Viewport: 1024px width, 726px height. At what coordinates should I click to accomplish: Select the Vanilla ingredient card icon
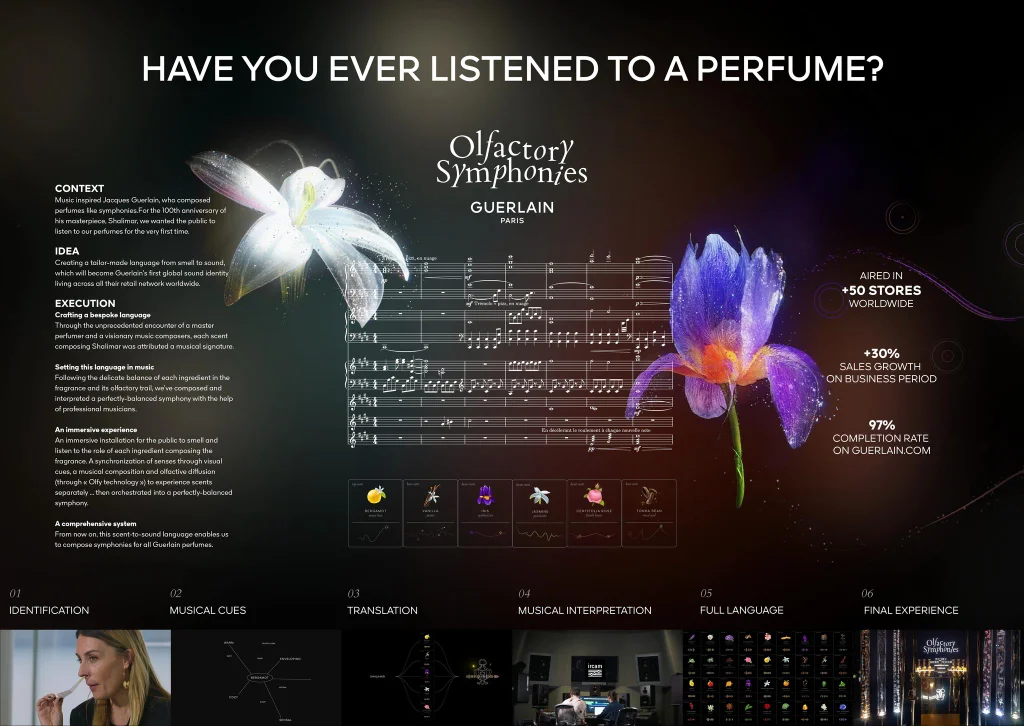[x=431, y=495]
